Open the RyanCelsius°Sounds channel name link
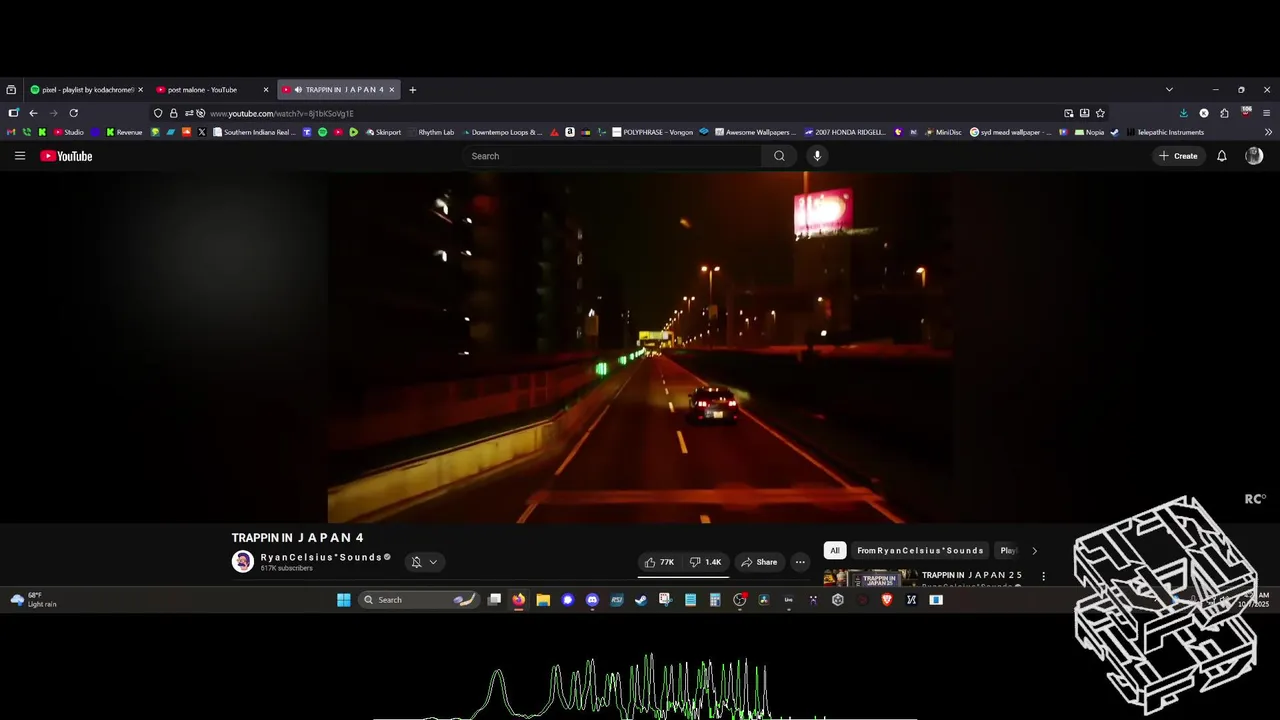 (321, 557)
